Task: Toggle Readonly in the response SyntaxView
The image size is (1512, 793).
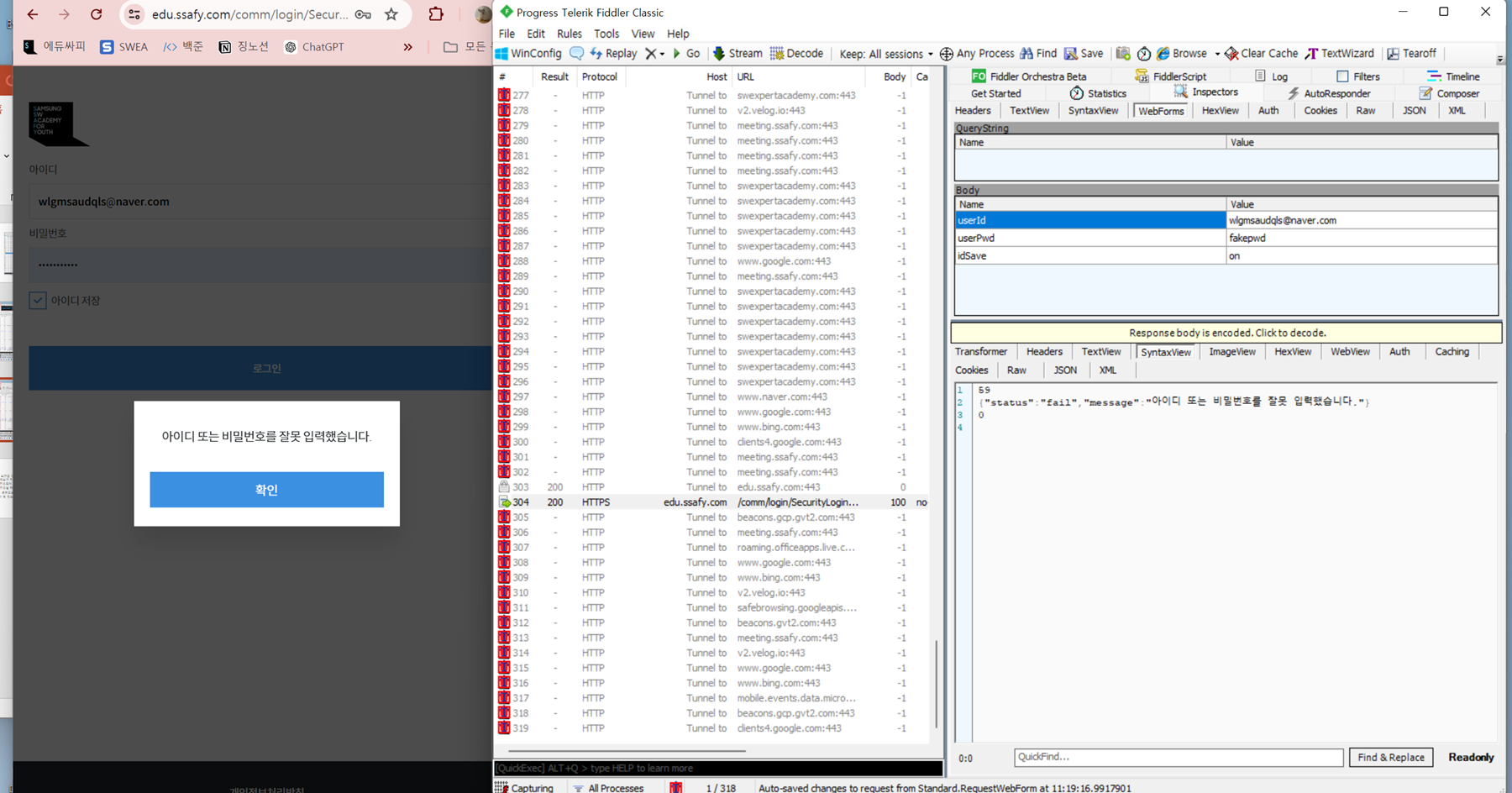Action: (x=1471, y=757)
